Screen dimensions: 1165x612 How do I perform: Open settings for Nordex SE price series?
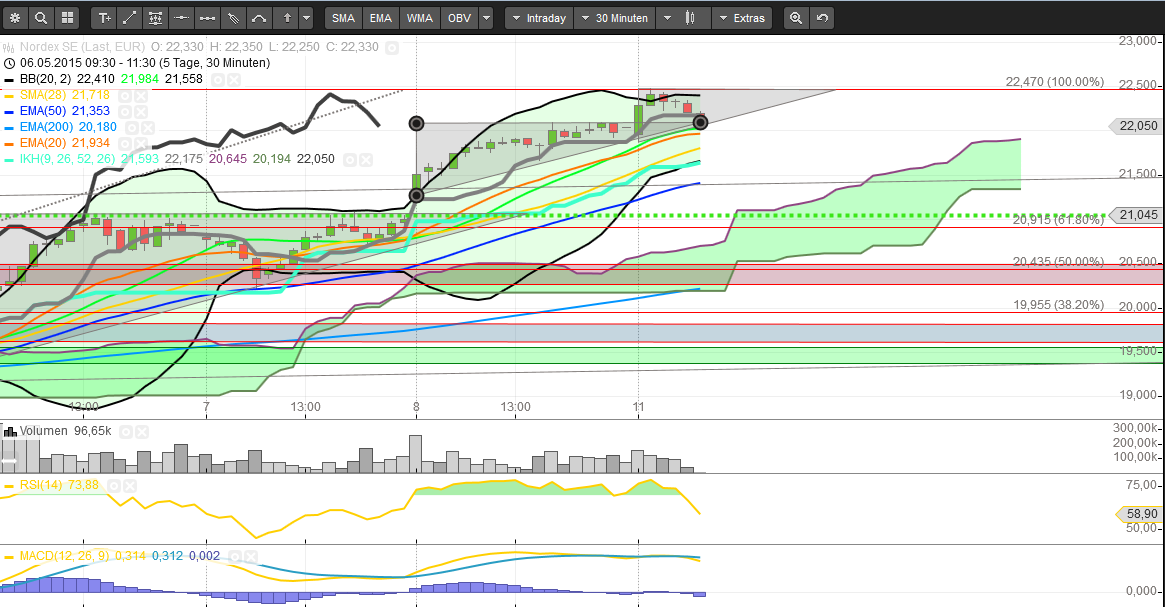click(x=392, y=48)
